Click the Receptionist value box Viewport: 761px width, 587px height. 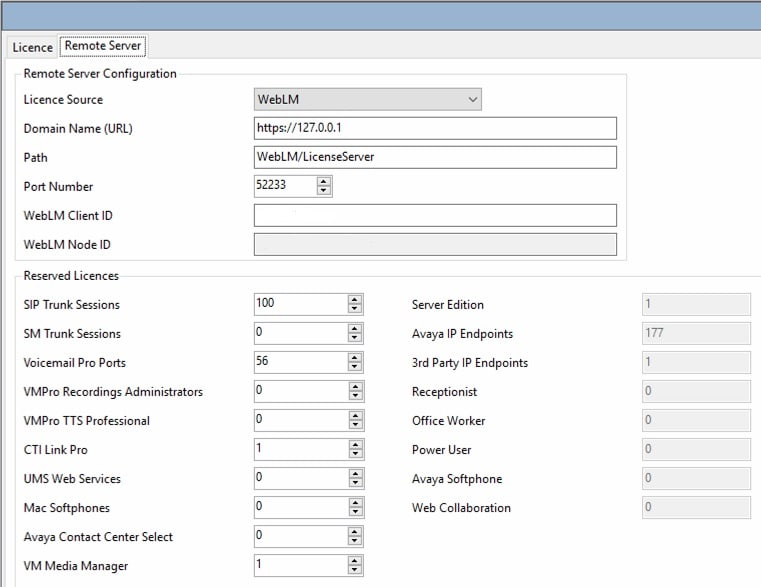click(x=696, y=391)
